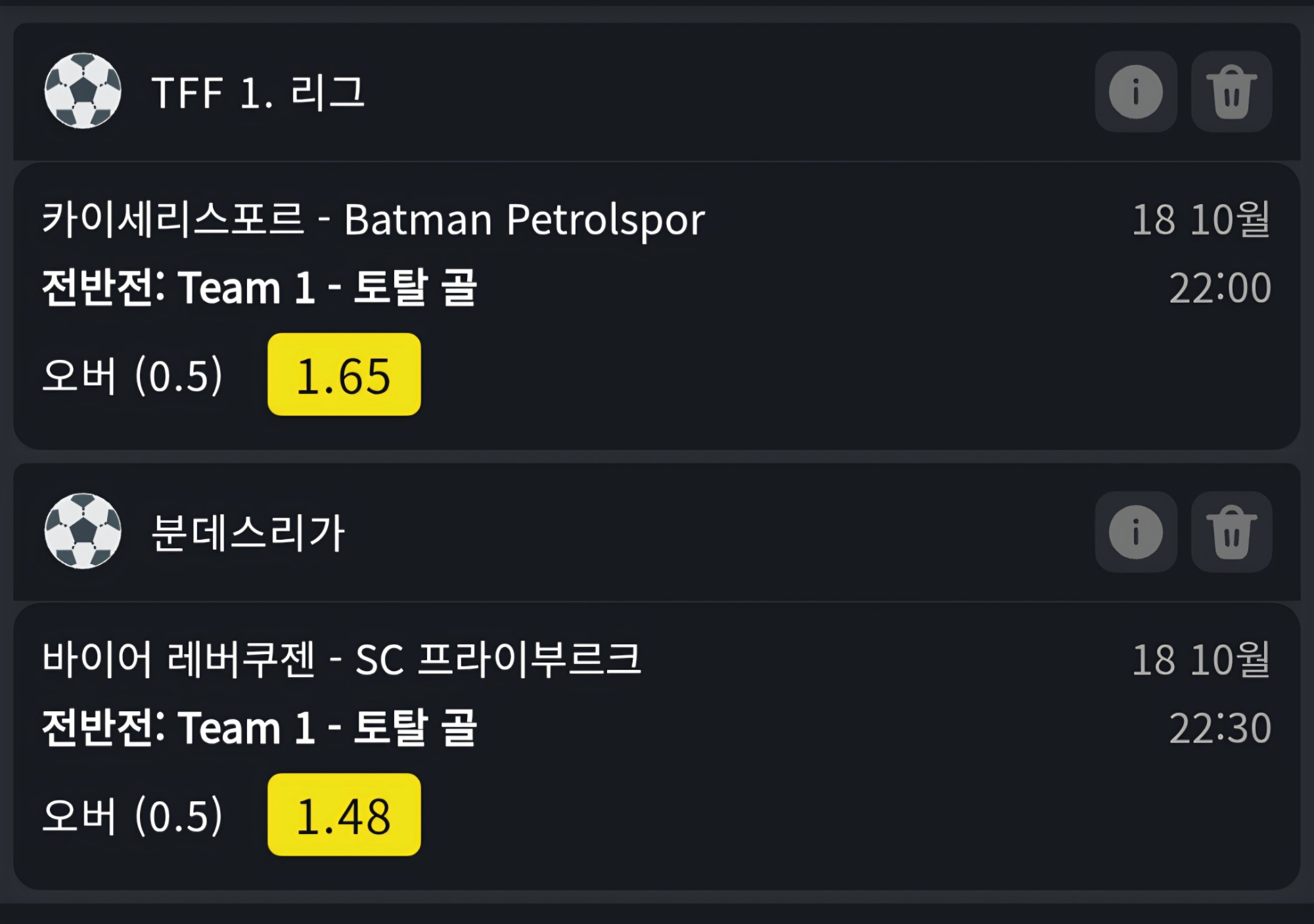
Task: Click the 분데스리가 league title
Action: tap(248, 533)
